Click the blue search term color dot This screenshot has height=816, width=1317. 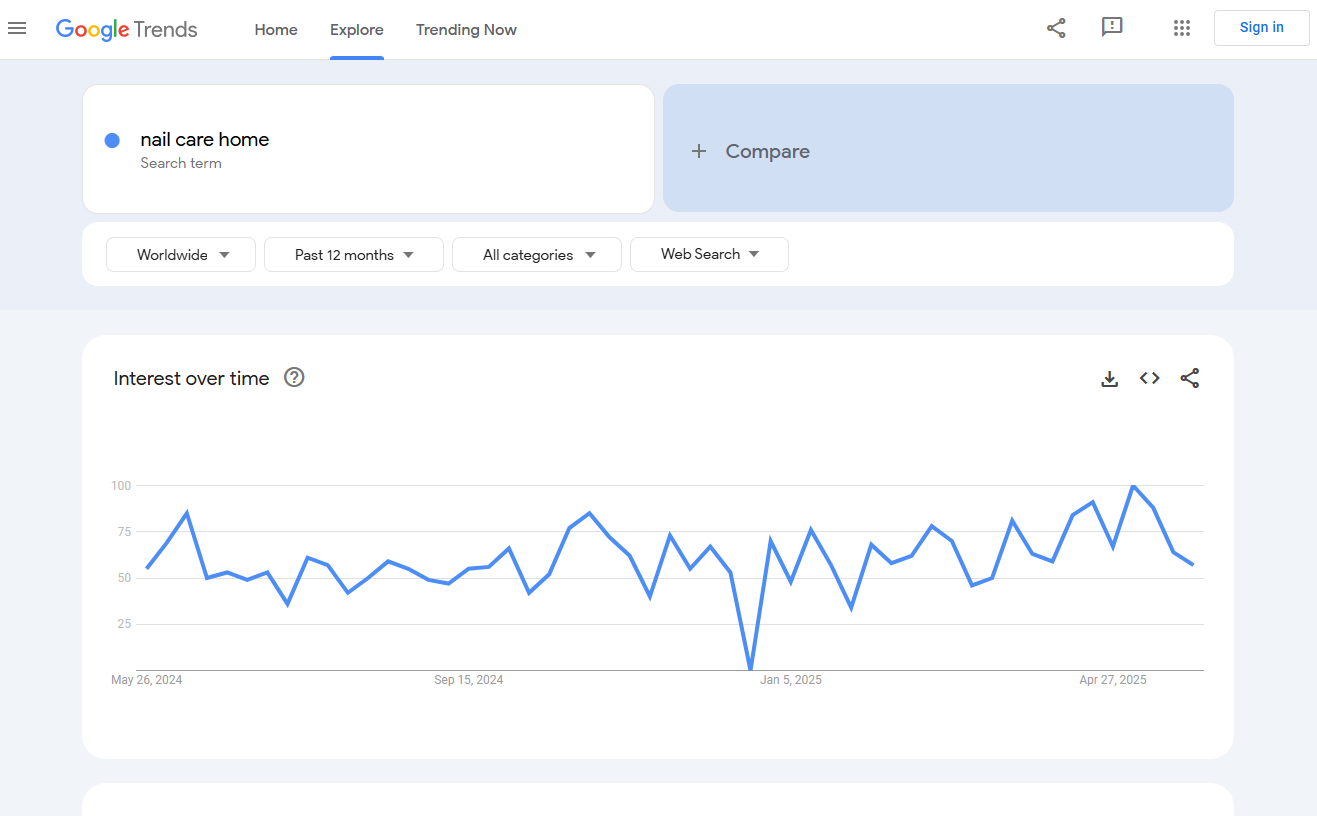[x=113, y=140]
